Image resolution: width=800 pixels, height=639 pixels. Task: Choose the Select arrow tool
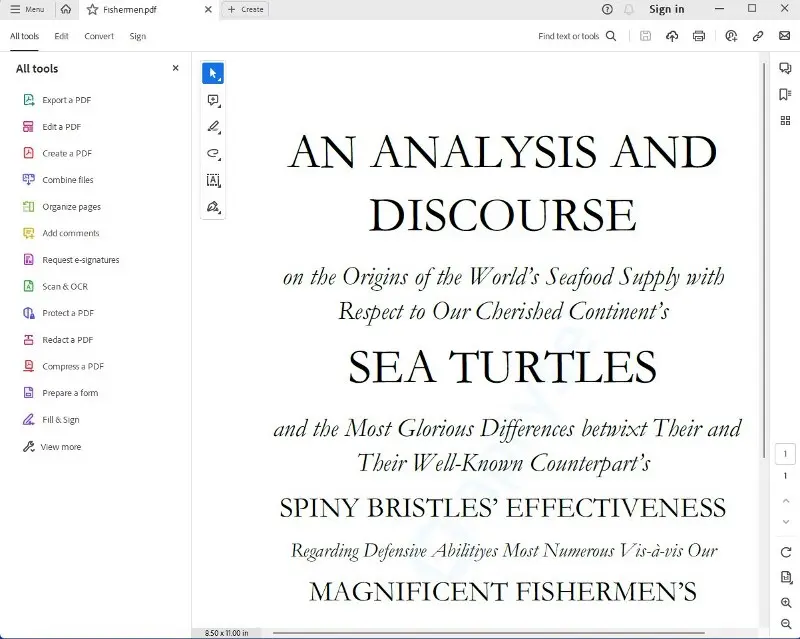[x=213, y=73]
